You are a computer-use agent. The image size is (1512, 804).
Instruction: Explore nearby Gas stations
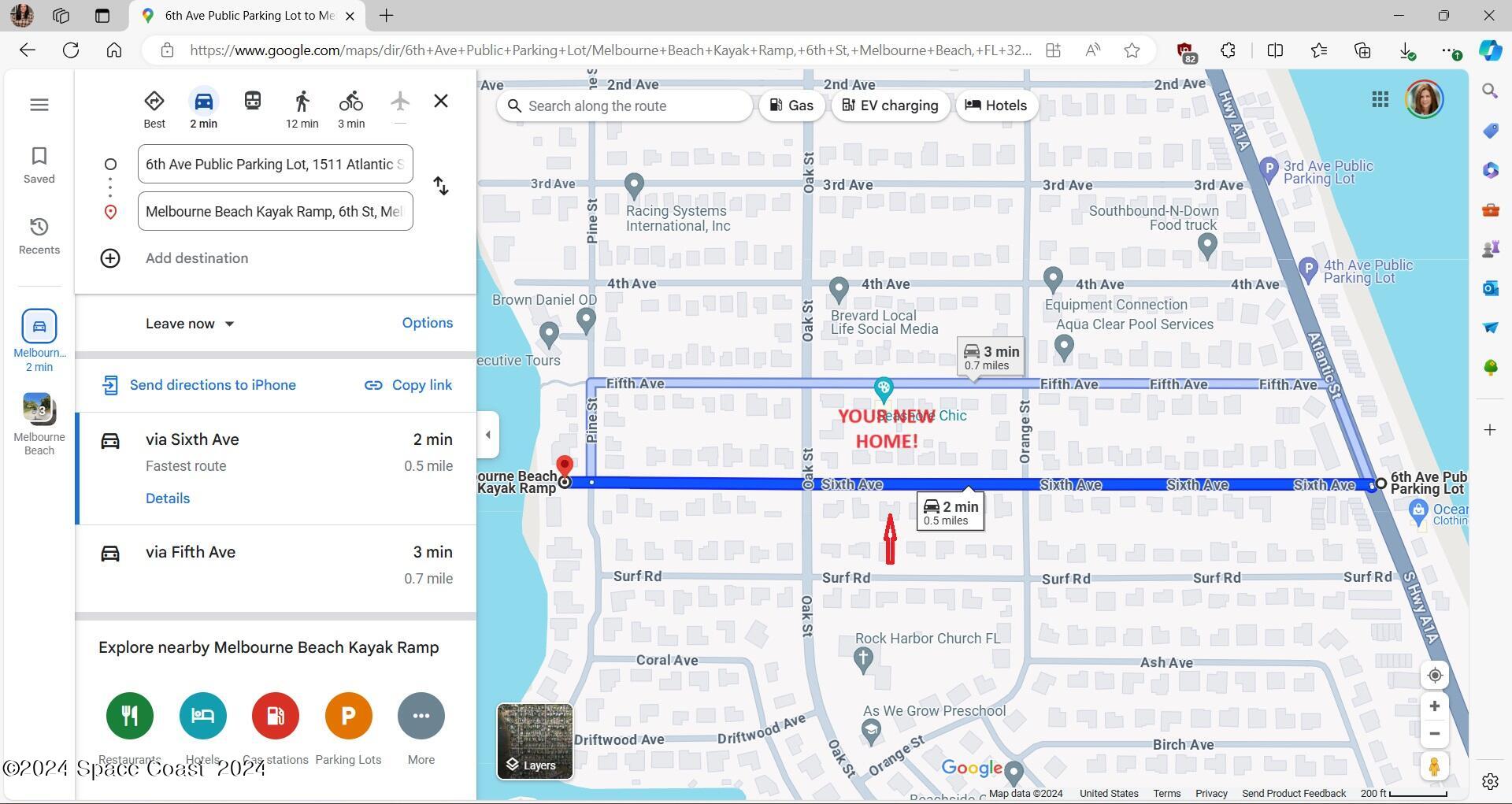pos(276,728)
